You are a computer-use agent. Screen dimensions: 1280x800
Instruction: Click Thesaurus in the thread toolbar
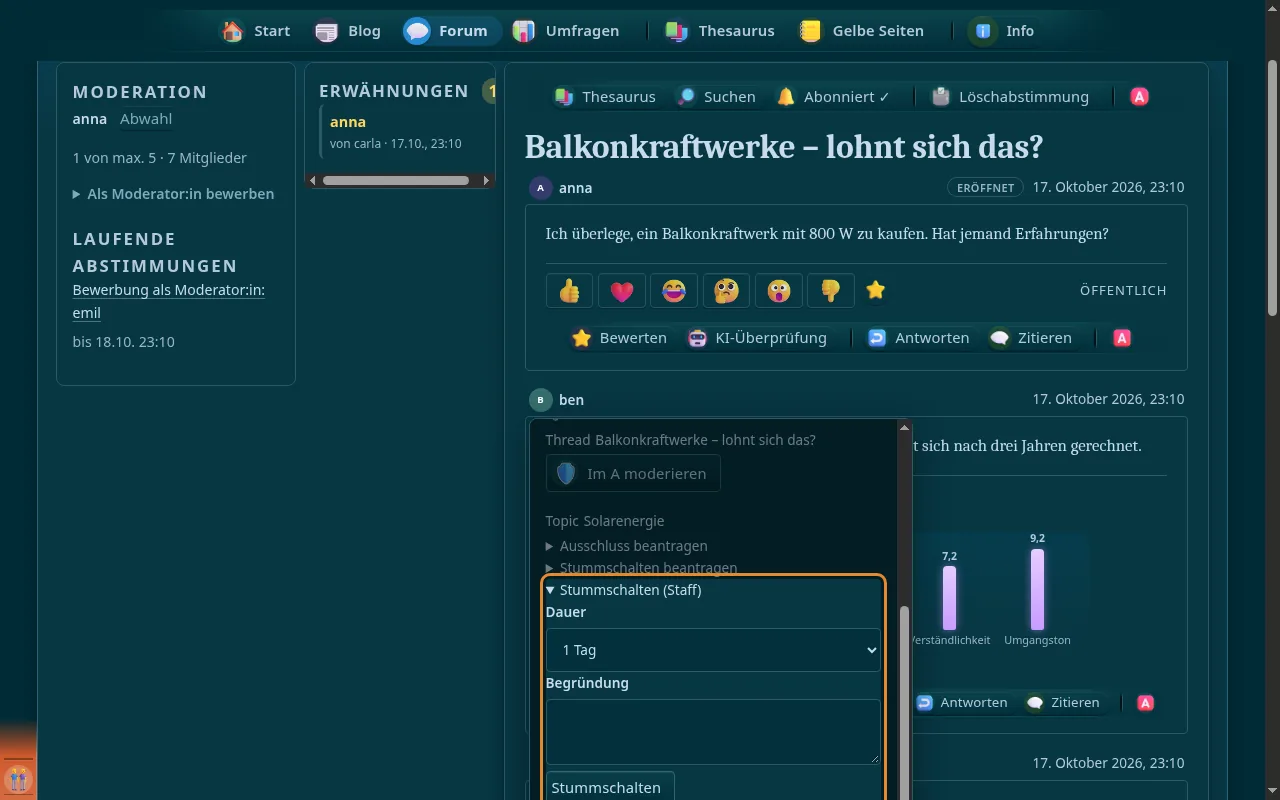pos(605,97)
